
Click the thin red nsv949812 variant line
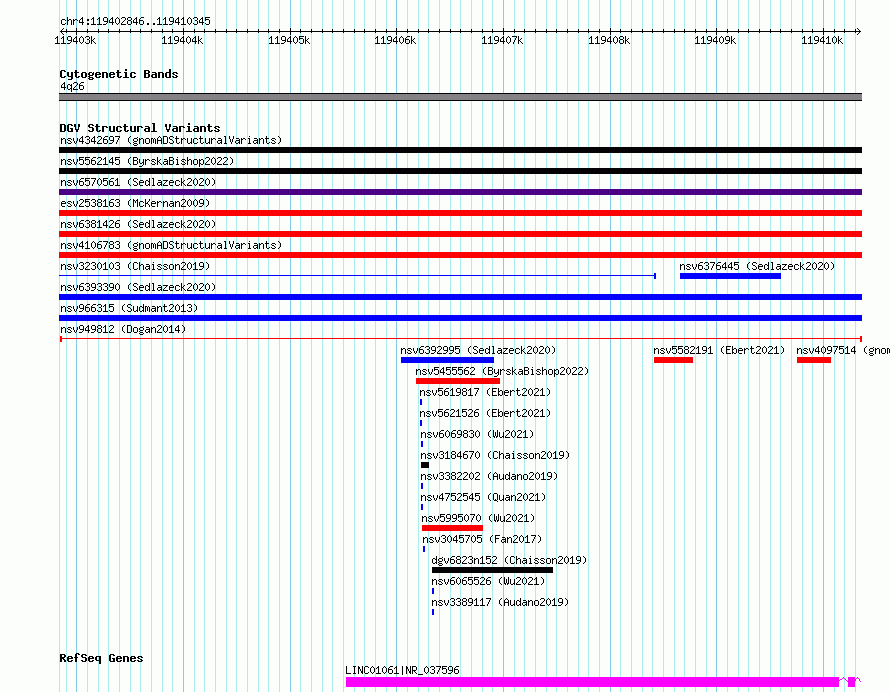(x=460, y=339)
